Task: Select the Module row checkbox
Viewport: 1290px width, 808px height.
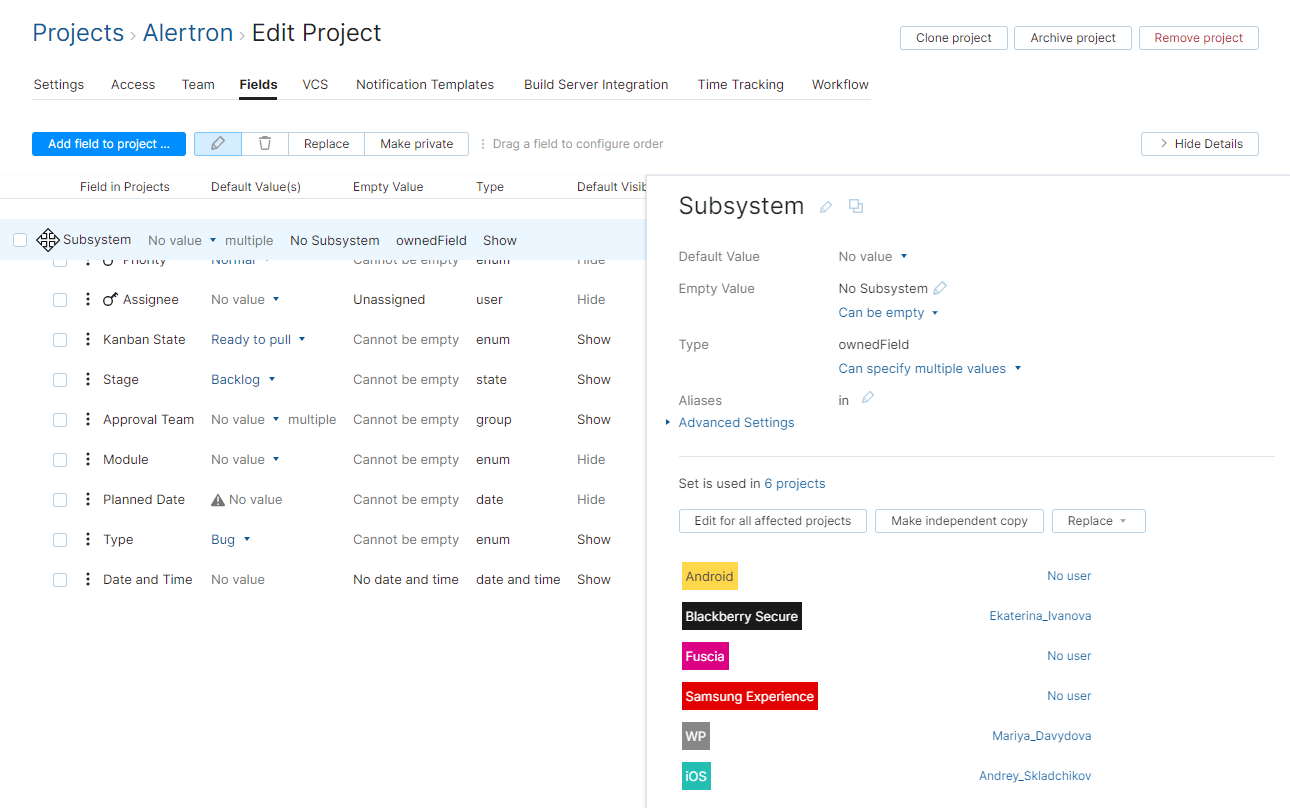Action: [59, 459]
